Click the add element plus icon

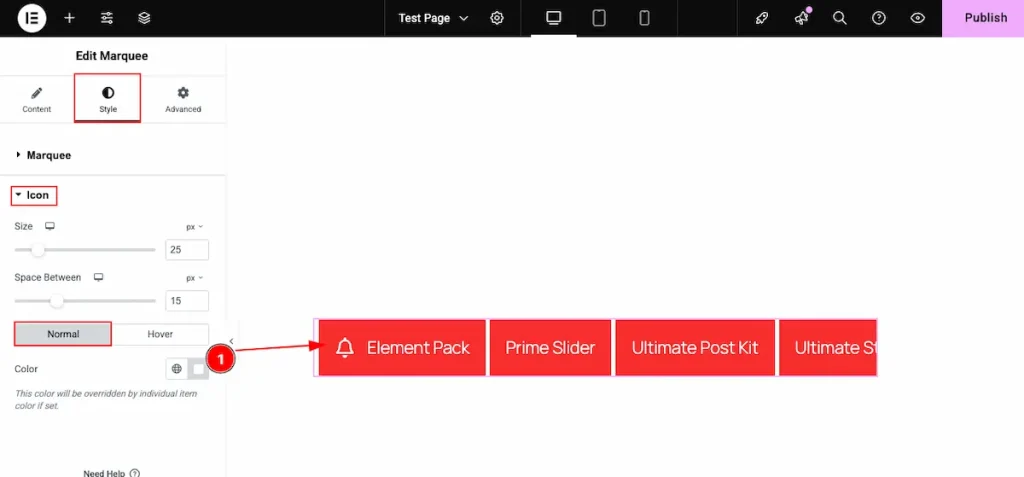69,18
